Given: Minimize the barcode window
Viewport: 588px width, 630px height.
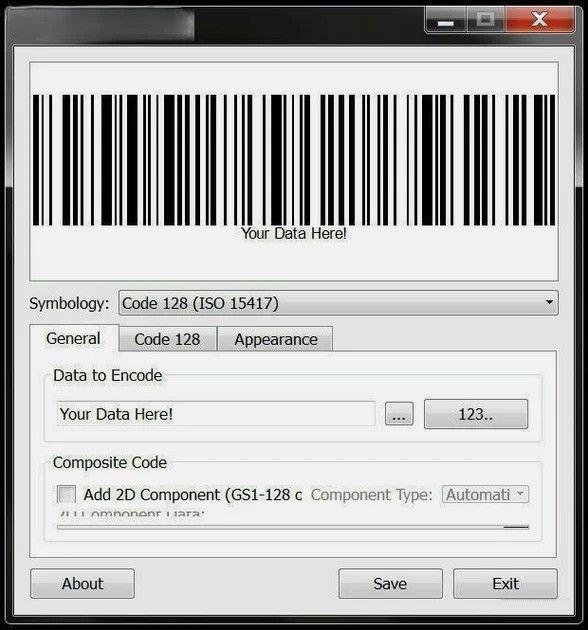Looking at the screenshot, I should tap(445, 19).
